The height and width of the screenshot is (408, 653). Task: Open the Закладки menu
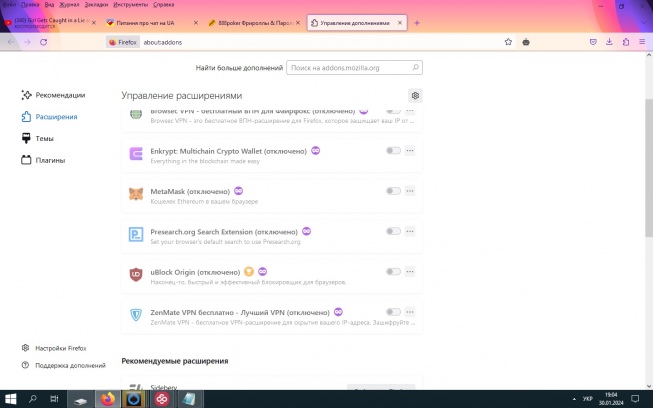tap(96, 5)
